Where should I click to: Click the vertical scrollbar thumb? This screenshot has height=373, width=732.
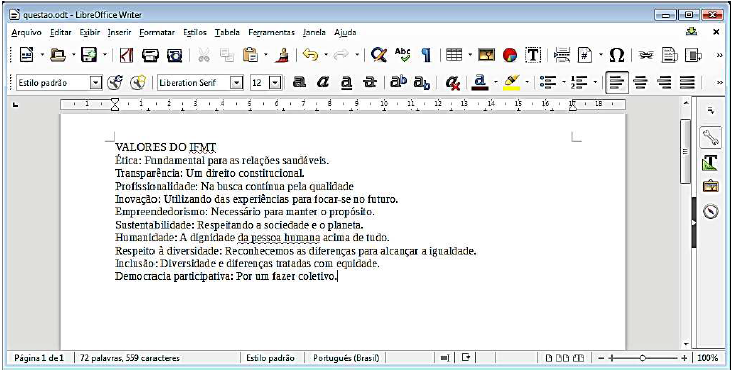coord(685,152)
